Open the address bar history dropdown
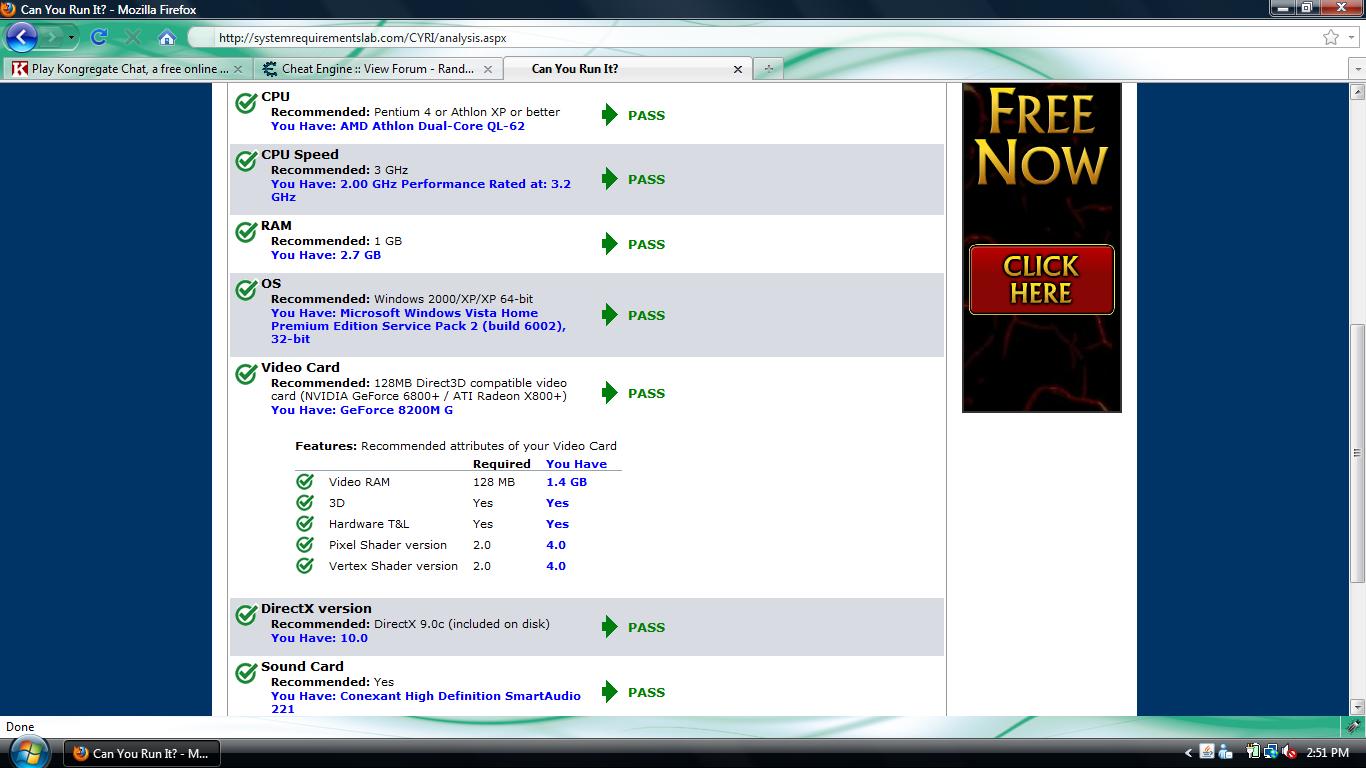 click(1351, 38)
